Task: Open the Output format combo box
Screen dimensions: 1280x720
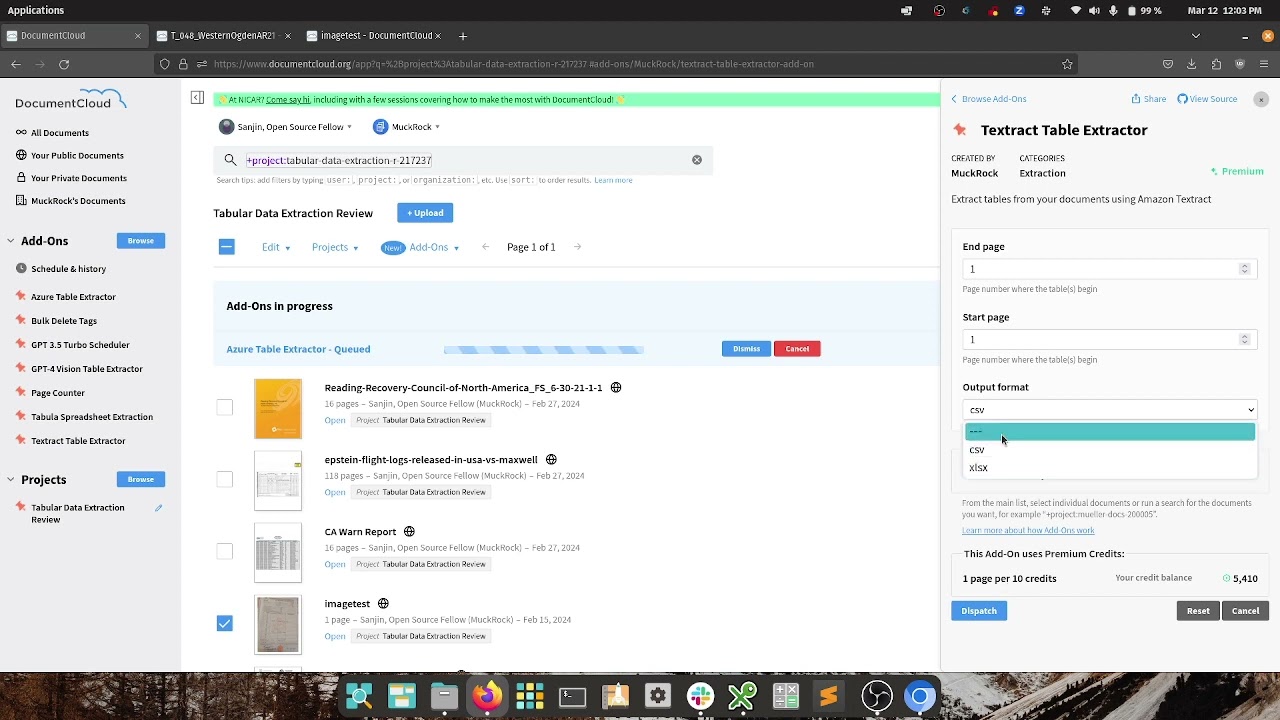Action: [1109, 410]
